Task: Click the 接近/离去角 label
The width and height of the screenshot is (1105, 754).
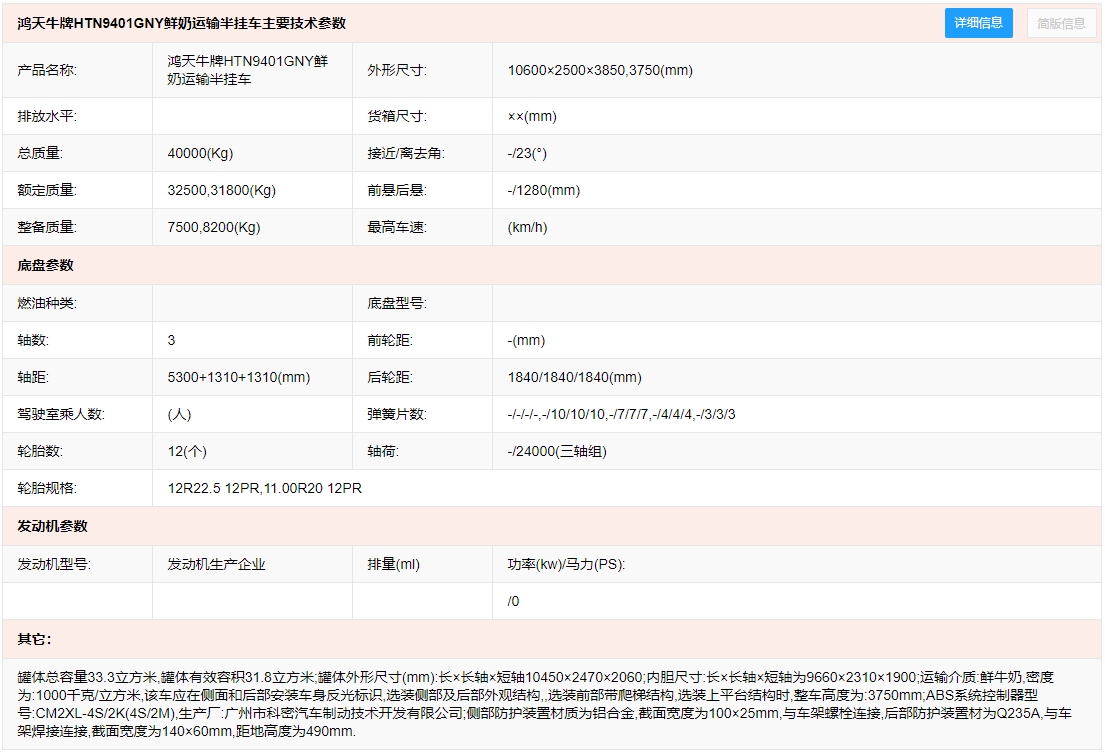Action: (x=406, y=154)
